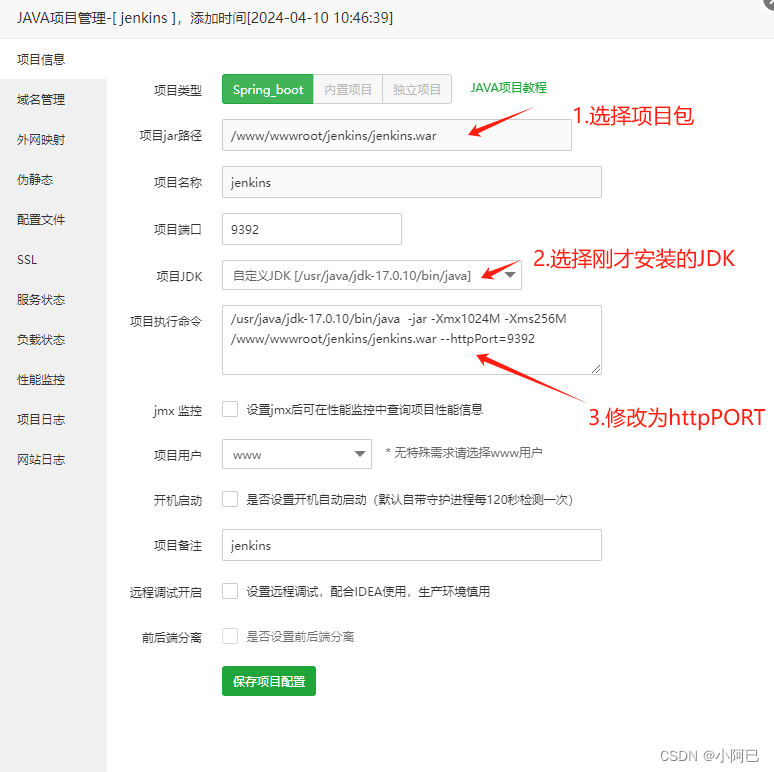Select Spring_boot project type button
This screenshot has height=772, width=774.
(x=268, y=89)
